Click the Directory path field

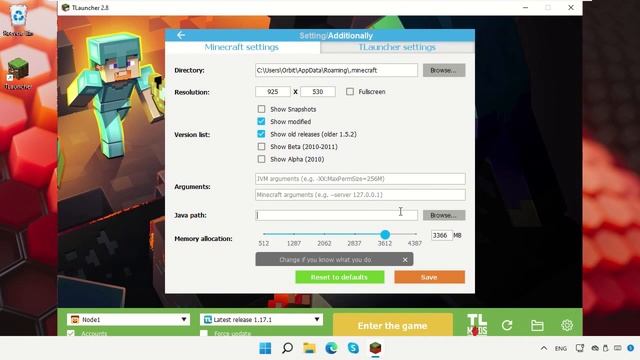tap(336, 70)
